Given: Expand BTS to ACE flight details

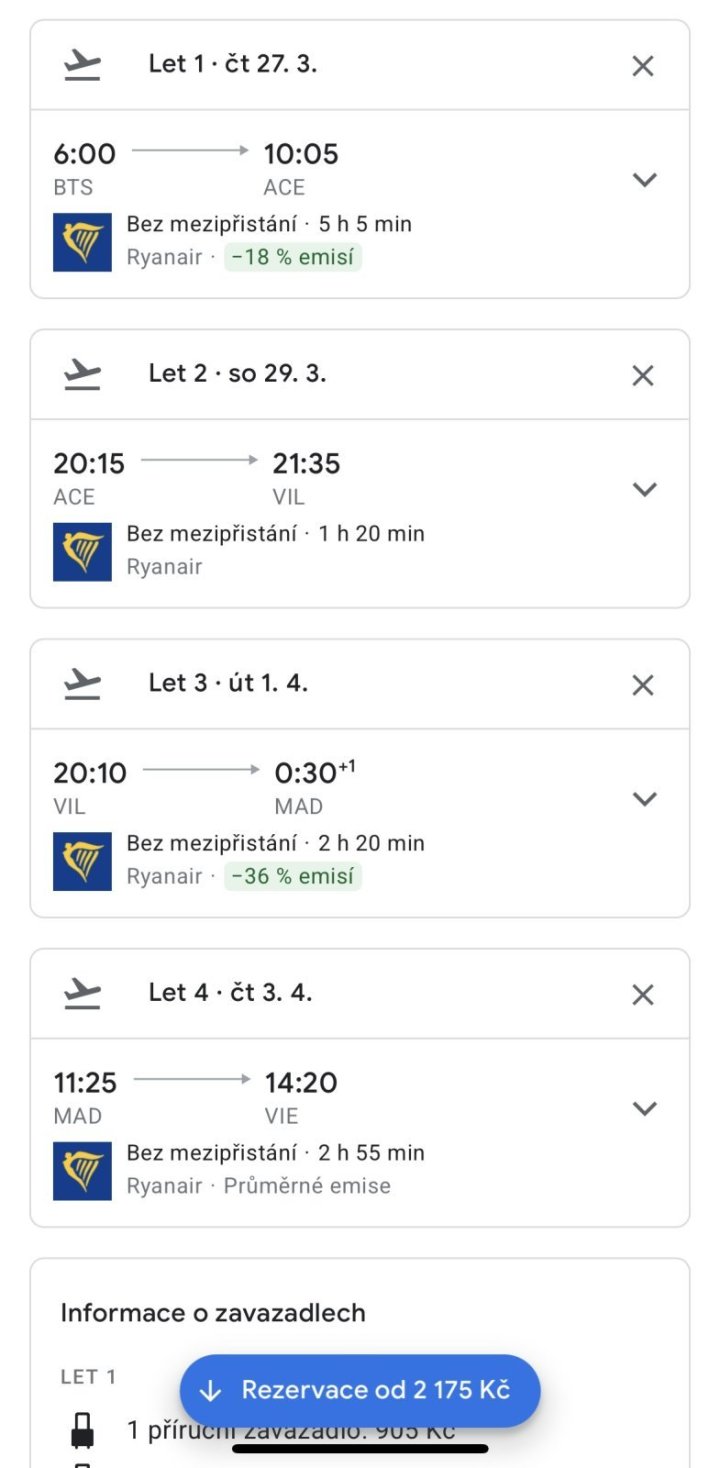Looking at the screenshot, I should tap(645, 180).
